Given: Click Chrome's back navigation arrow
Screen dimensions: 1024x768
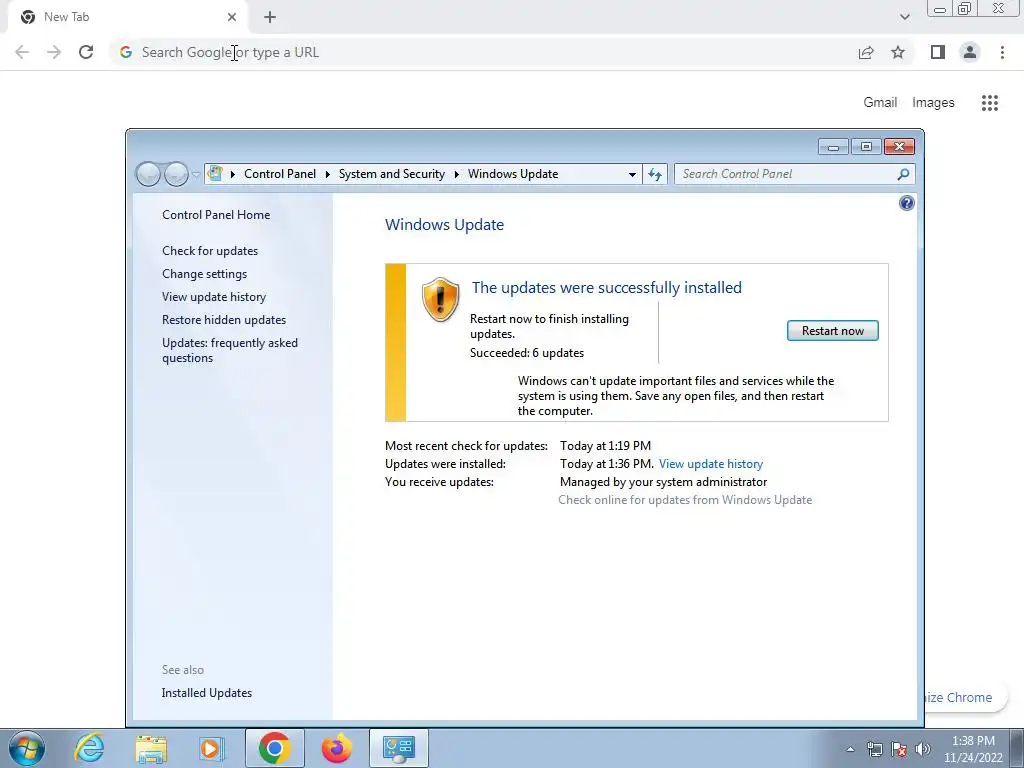Looking at the screenshot, I should pos(22,52).
